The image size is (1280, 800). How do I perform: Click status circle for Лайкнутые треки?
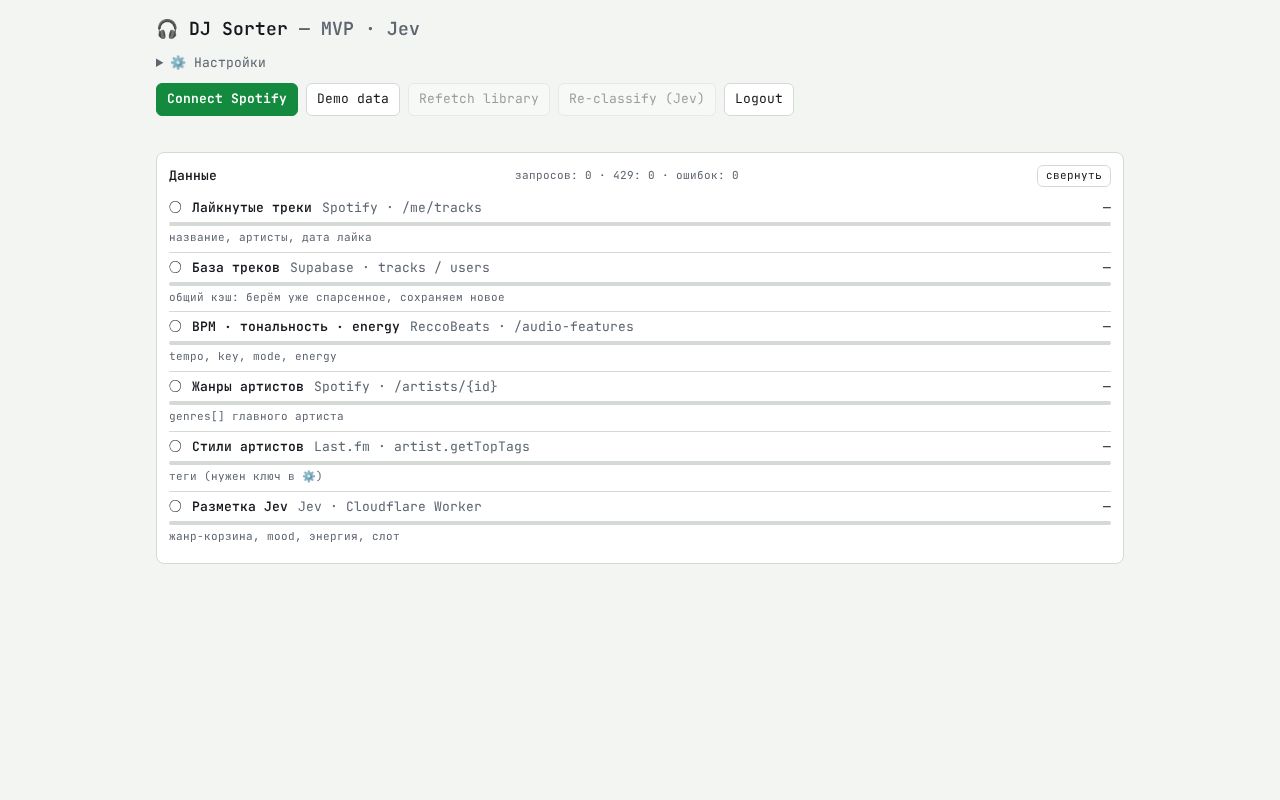[175, 207]
